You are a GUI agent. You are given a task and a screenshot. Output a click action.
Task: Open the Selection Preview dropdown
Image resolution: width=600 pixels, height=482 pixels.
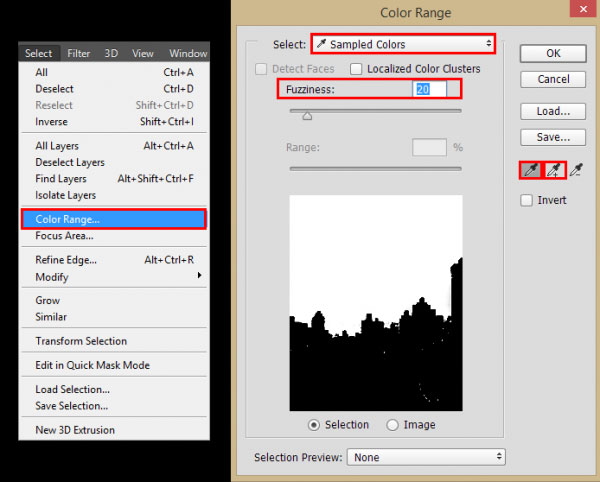pos(426,457)
